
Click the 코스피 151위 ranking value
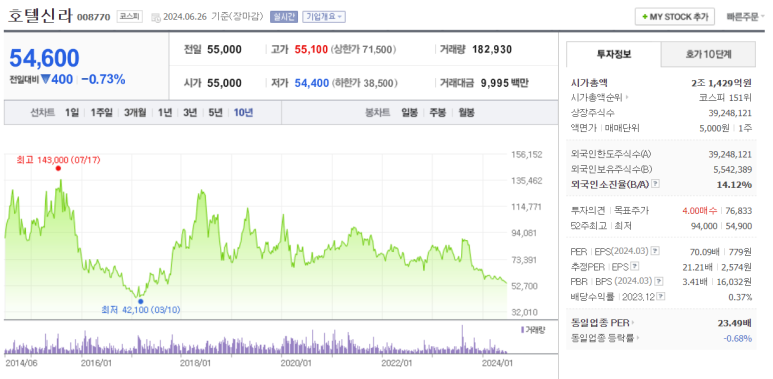pos(726,97)
